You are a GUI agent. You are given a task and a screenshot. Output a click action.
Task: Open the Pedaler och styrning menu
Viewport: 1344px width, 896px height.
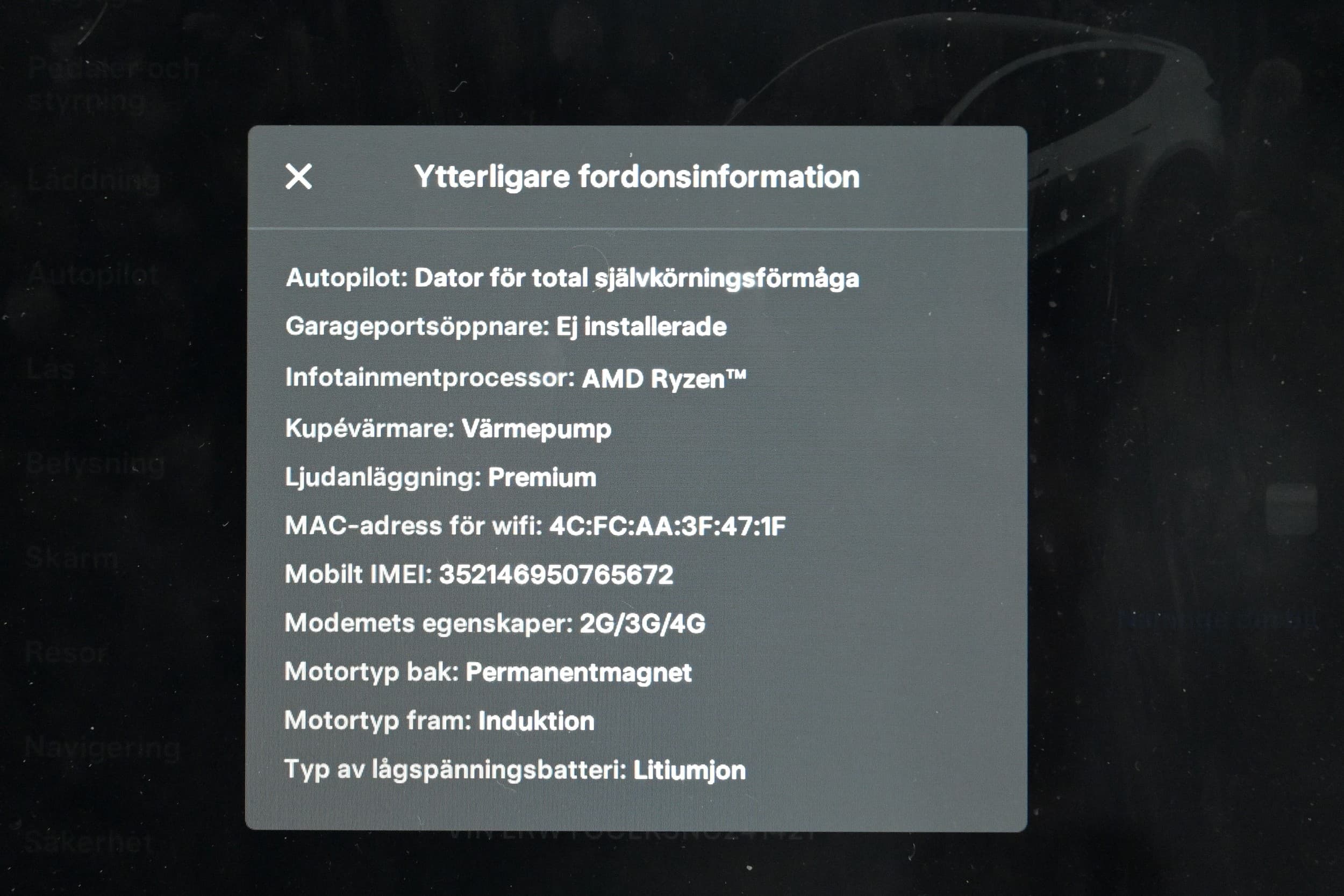tap(112, 84)
